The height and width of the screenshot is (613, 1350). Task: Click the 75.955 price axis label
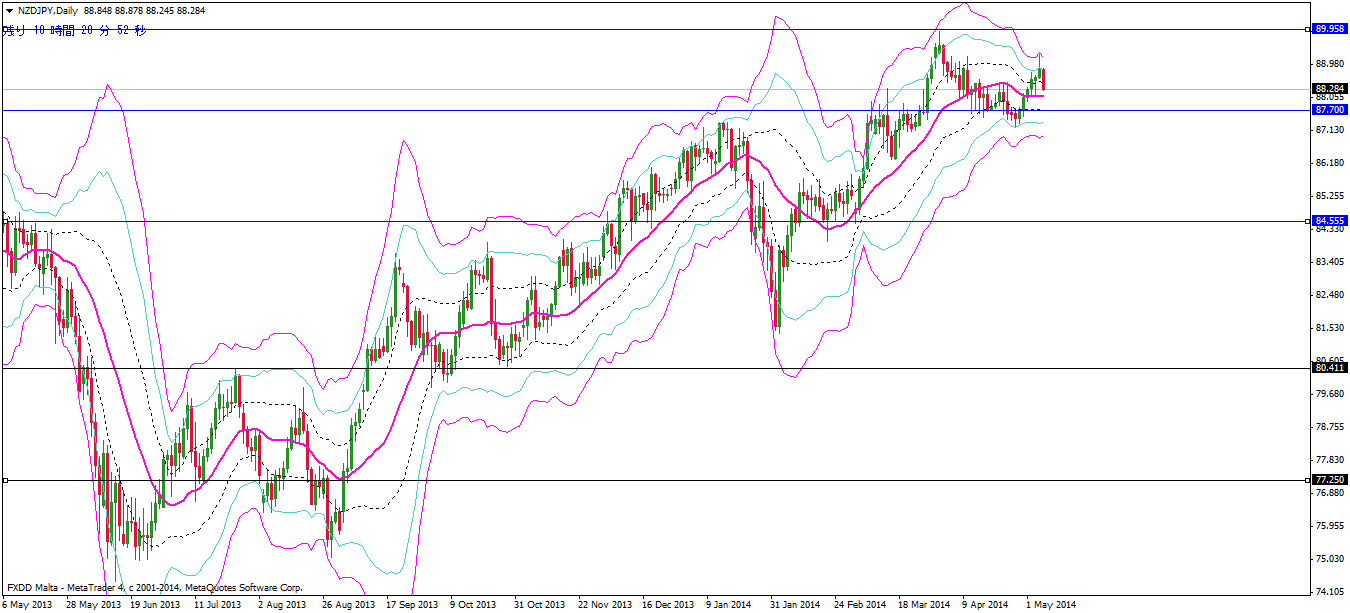click(x=1330, y=526)
